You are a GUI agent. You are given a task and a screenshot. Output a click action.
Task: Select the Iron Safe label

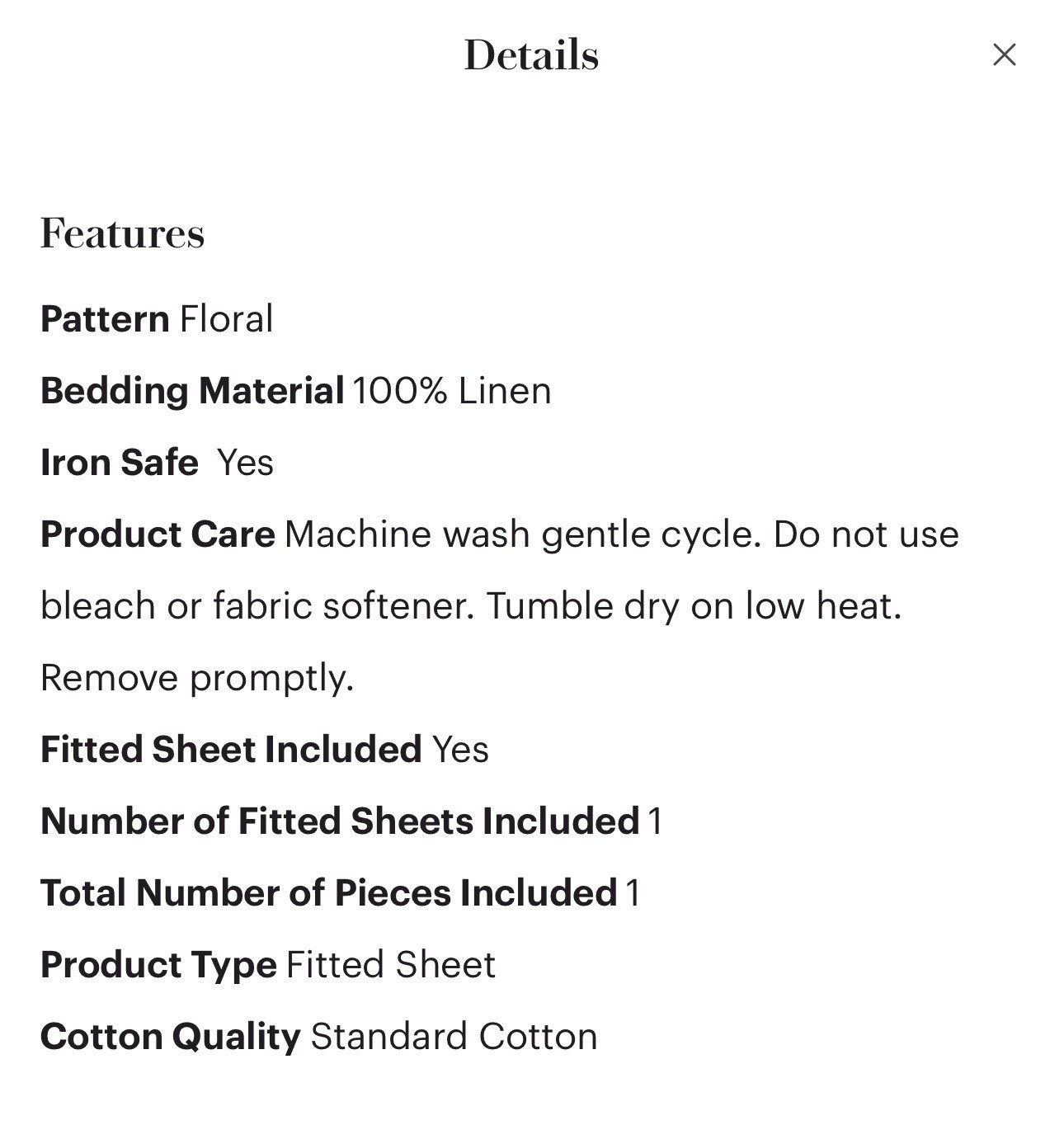coord(120,463)
